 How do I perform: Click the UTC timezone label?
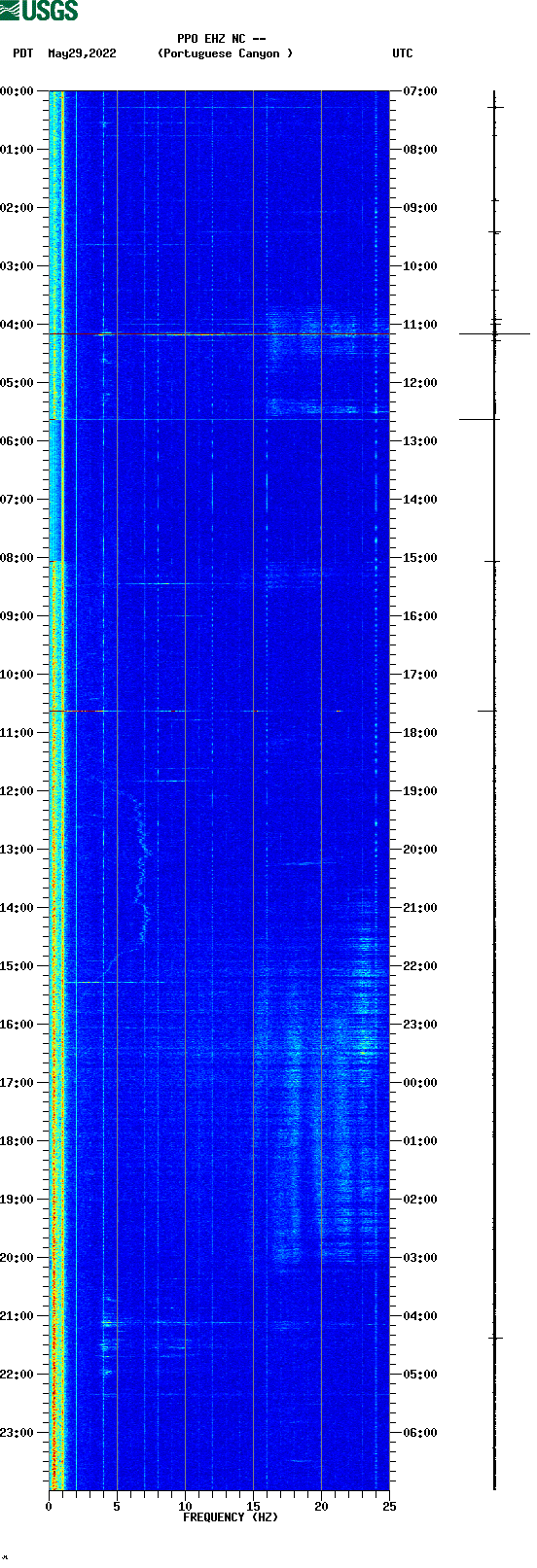click(x=403, y=53)
